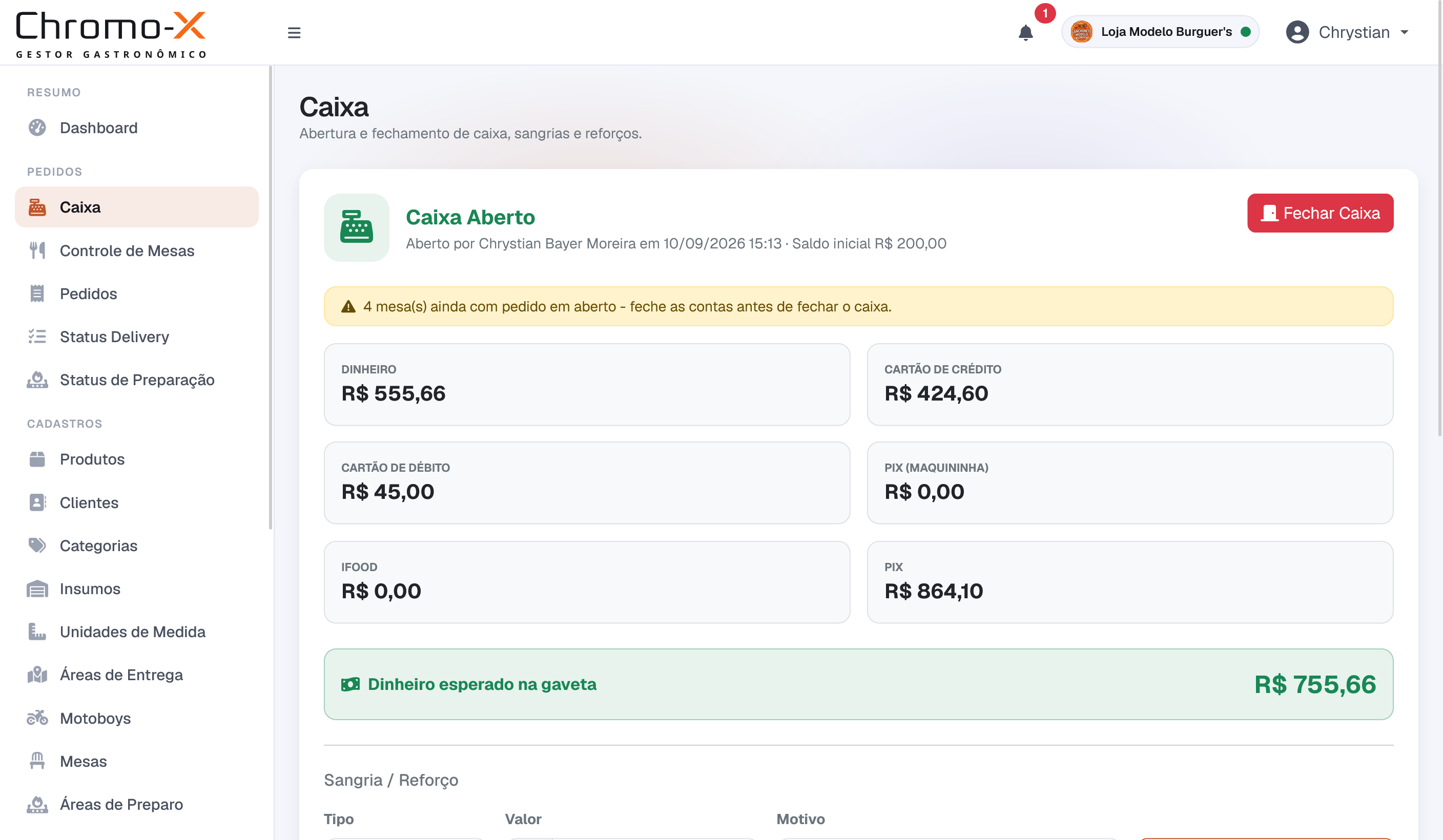
Task: Click the cash bill icon beside Dinheiro esperado
Action: pyautogui.click(x=350, y=684)
